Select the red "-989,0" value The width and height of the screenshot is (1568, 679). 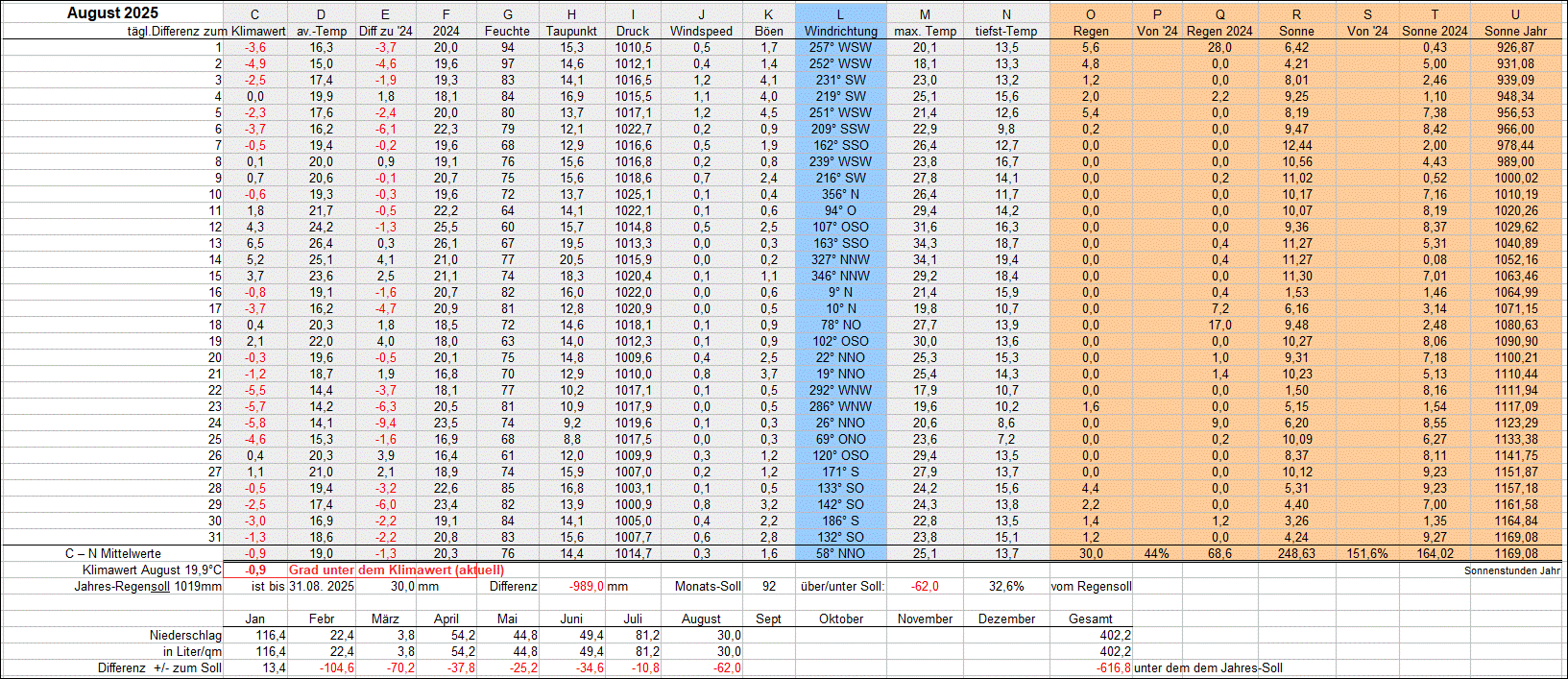click(x=585, y=586)
